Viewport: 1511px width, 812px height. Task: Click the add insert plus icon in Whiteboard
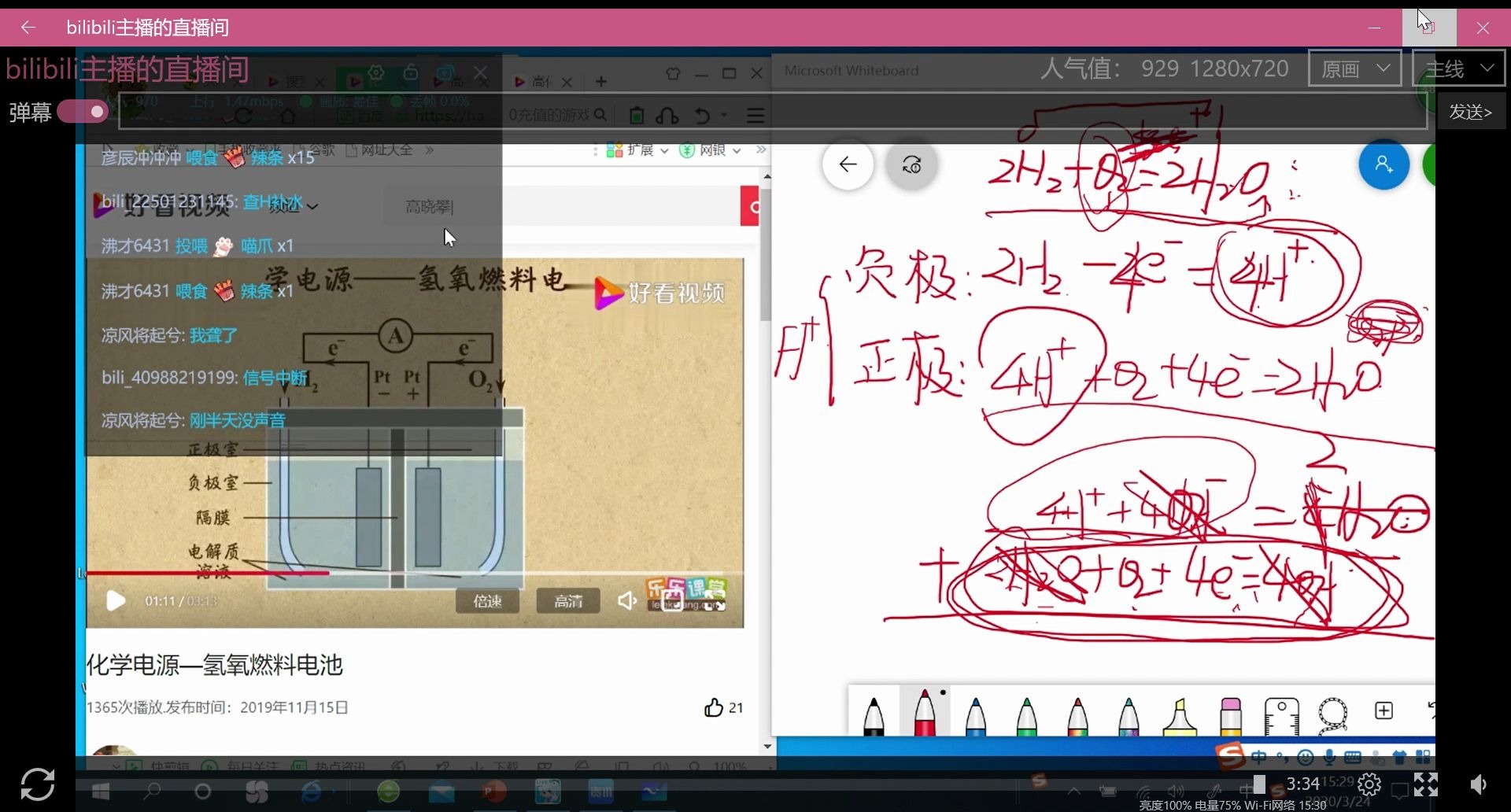[x=1384, y=710]
